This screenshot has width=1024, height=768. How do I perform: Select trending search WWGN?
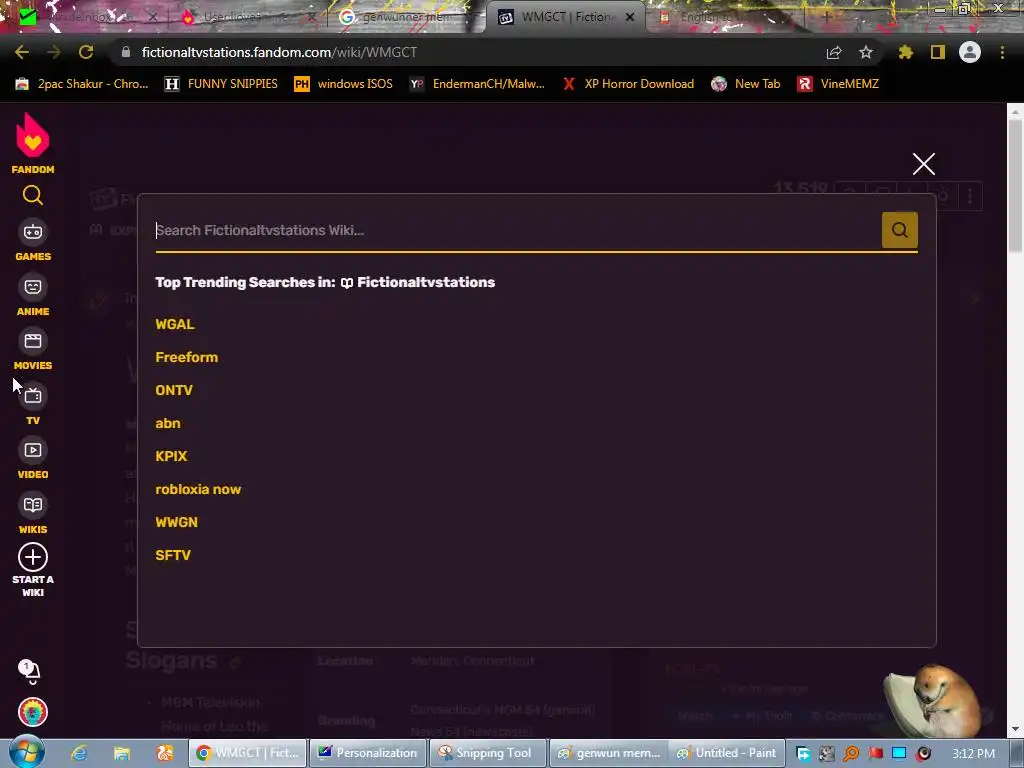pyautogui.click(x=176, y=522)
